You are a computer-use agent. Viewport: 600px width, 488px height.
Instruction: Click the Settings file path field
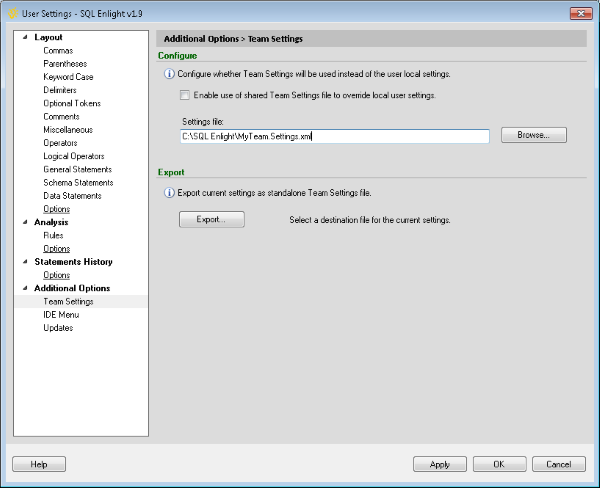tap(335, 136)
